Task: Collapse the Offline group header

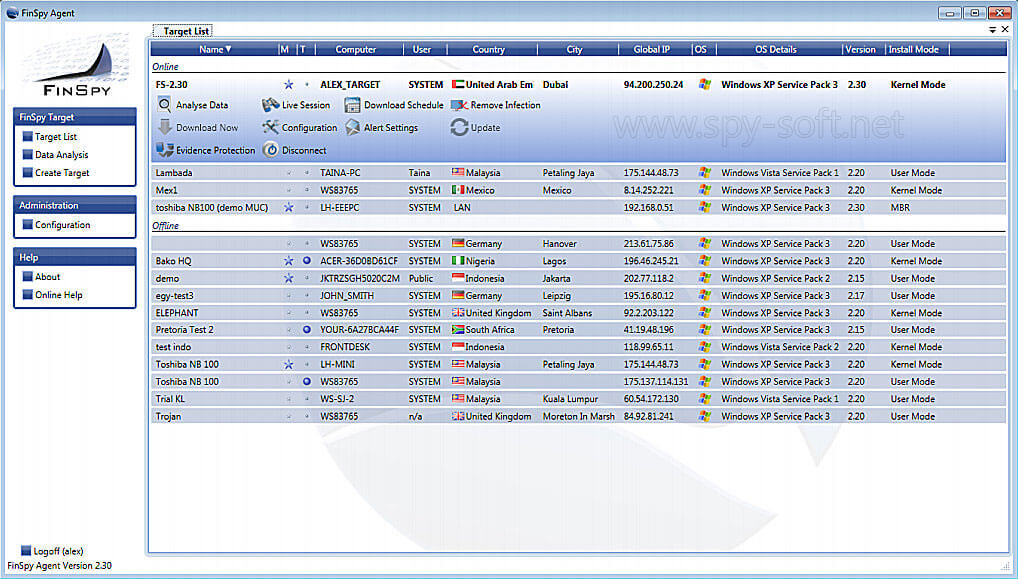Action: coord(166,226)
